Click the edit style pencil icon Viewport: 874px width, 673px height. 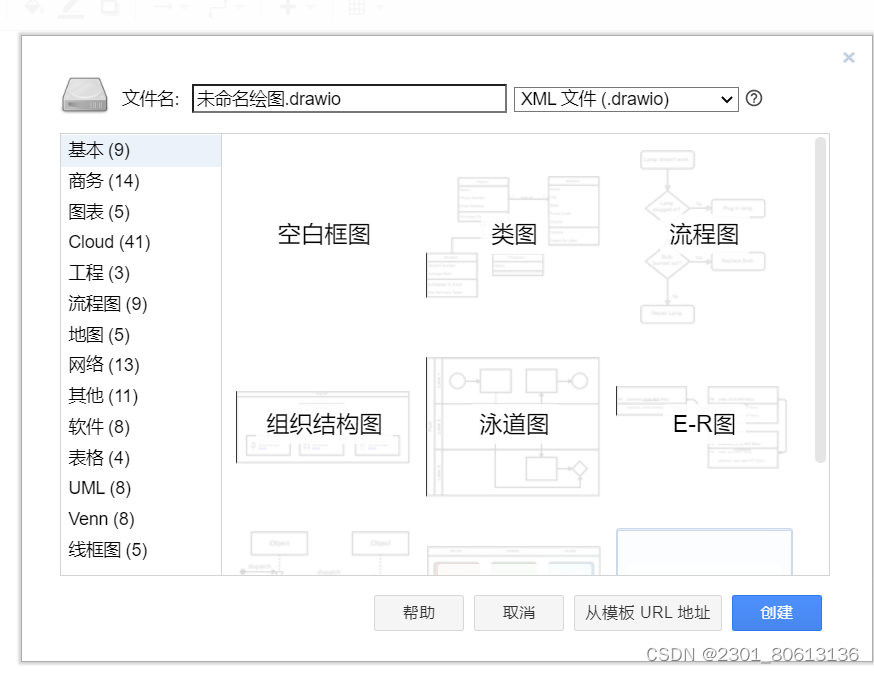(67, 8)
